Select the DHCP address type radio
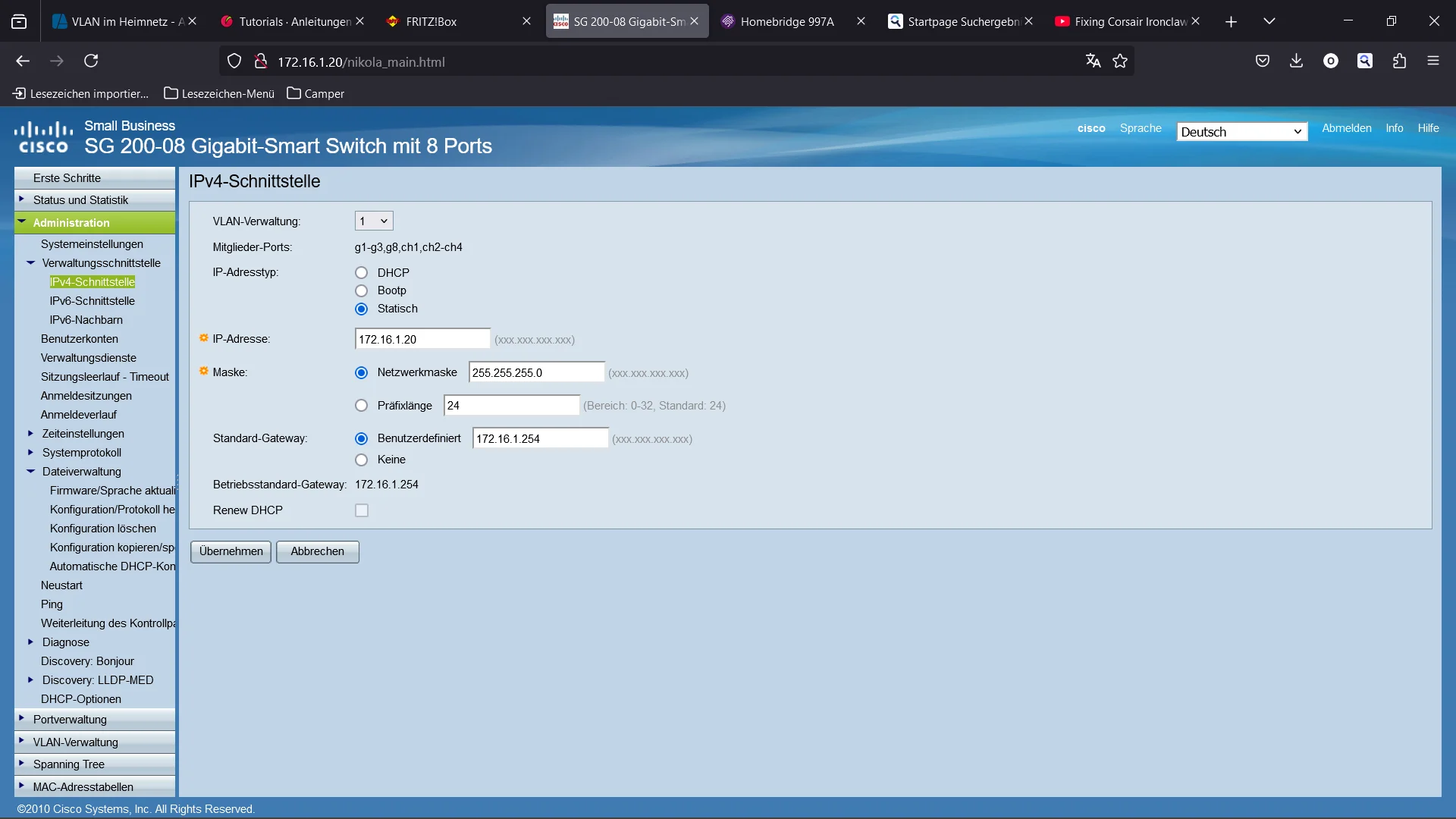The image size is (1456, 819). tap(362, 273)
